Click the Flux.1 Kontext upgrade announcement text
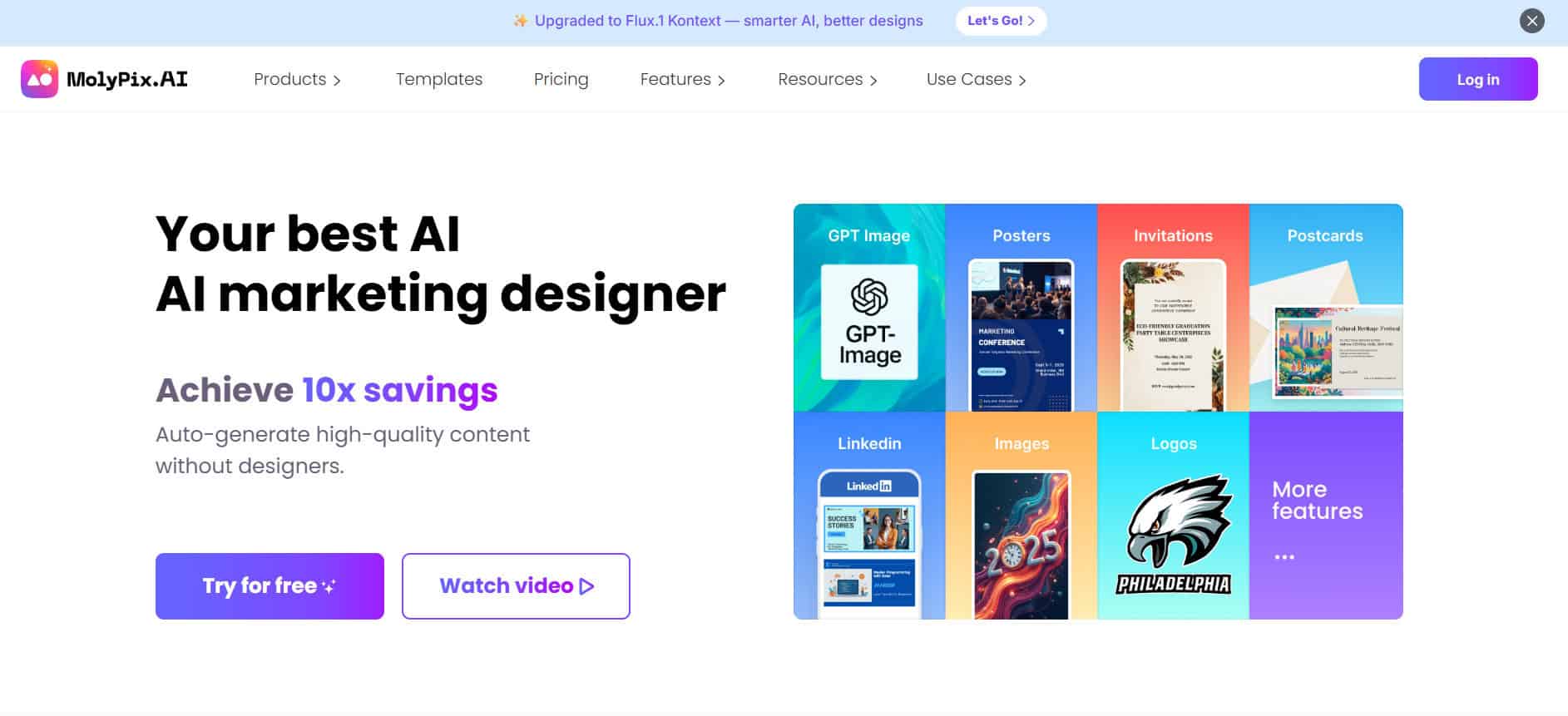The height and width of the screenshot is (716, 1568). point(729,21)
